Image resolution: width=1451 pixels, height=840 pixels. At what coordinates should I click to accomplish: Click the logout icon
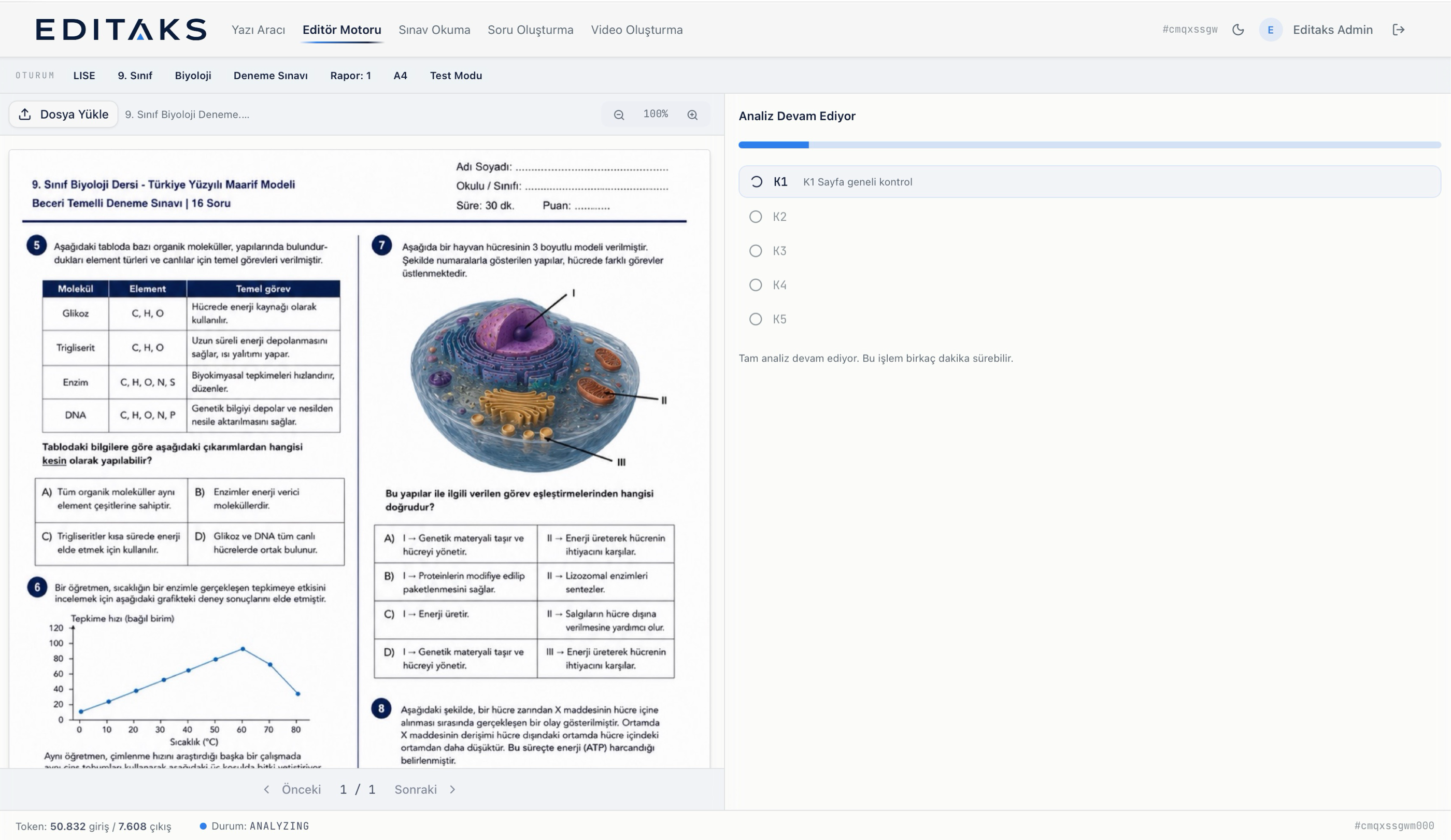[1399, 30]
